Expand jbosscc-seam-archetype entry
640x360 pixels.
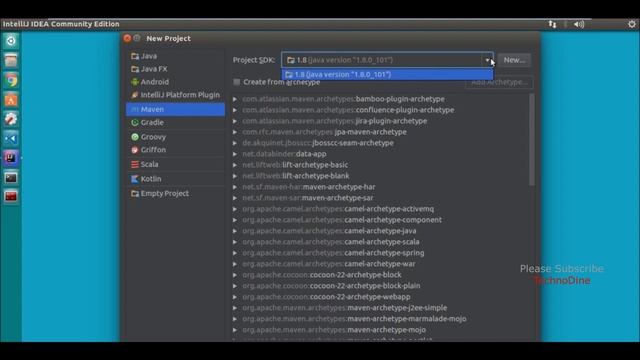click(x=235, y=143)
